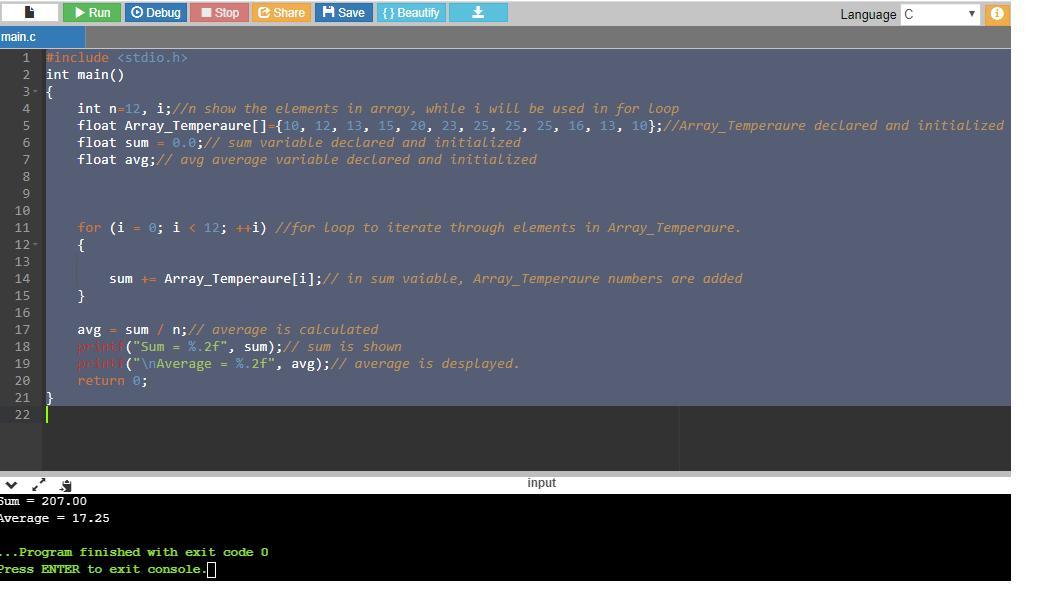Fold the for loop block at line 12
The image size is (1044, 604).
tap(37, 245)
